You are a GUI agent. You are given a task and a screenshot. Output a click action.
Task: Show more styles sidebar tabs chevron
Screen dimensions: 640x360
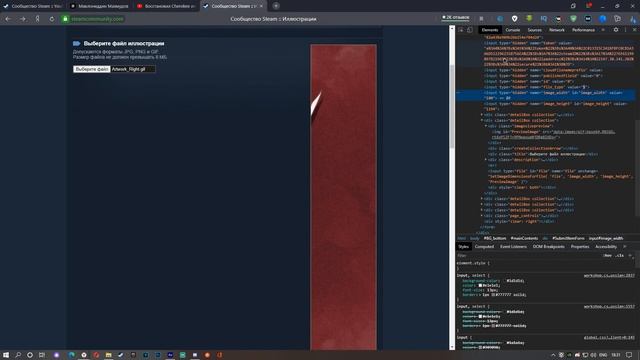pyautogui.click(x=624, y=247)
